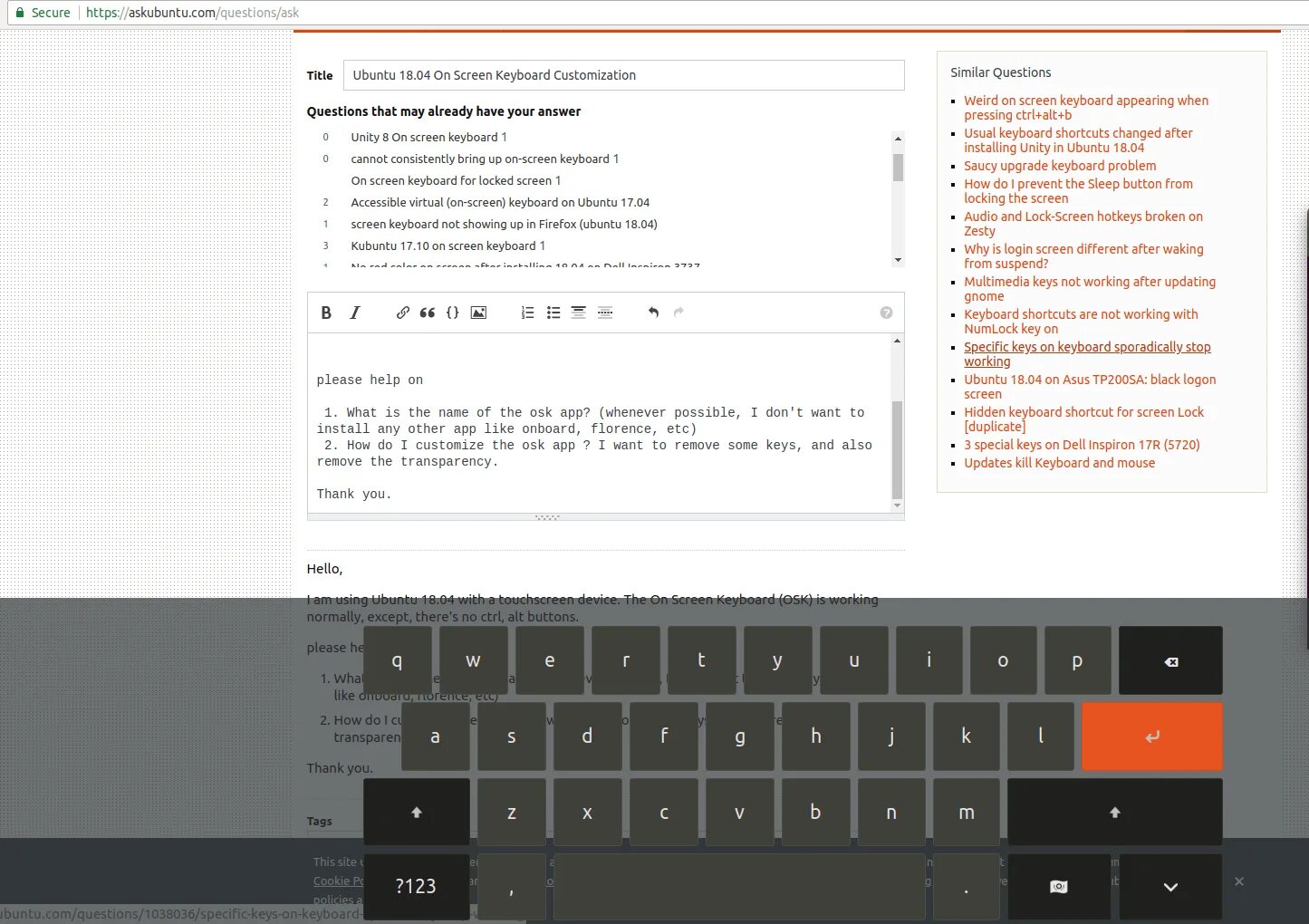Open 'Unity 8 On screen keyboard' suggestion
This screenshot has width=1309, height=924.
(x=428, y=137)
